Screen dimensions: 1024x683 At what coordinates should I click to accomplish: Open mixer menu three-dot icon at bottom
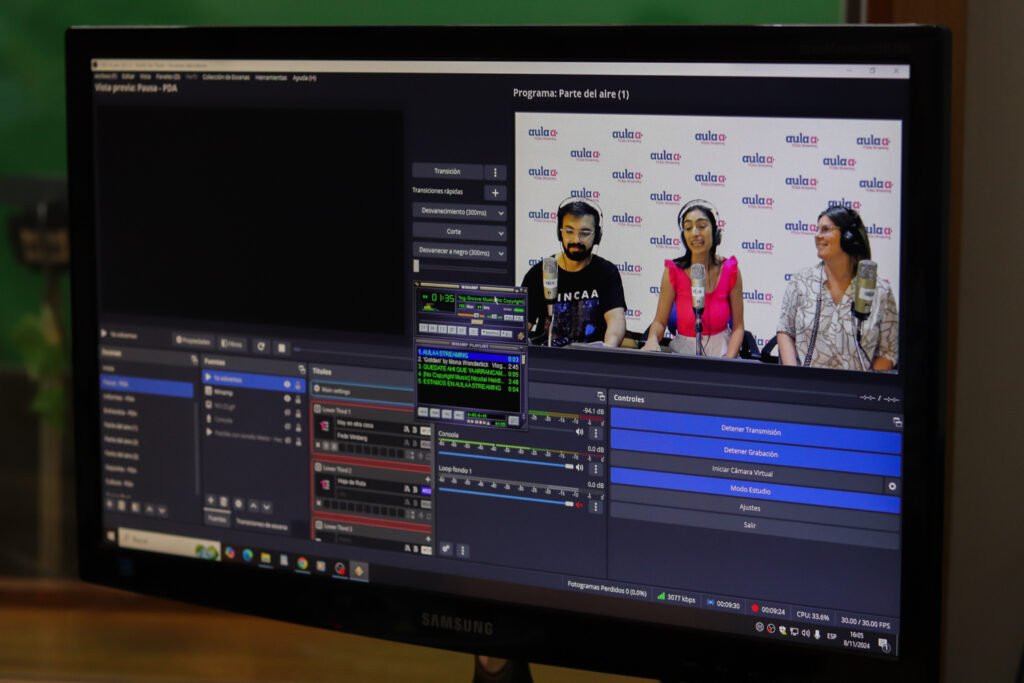(x=462, y=550)
